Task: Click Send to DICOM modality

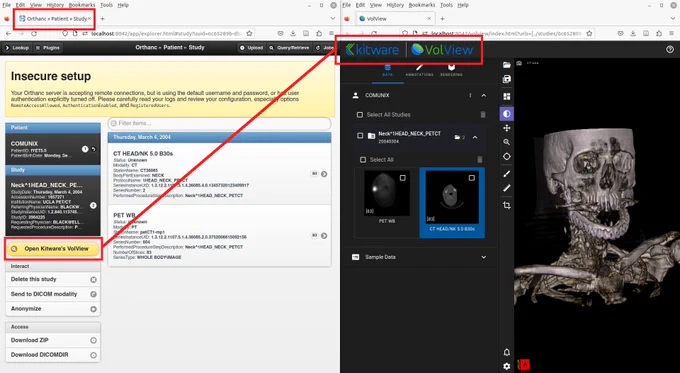Action: point(53,294)
